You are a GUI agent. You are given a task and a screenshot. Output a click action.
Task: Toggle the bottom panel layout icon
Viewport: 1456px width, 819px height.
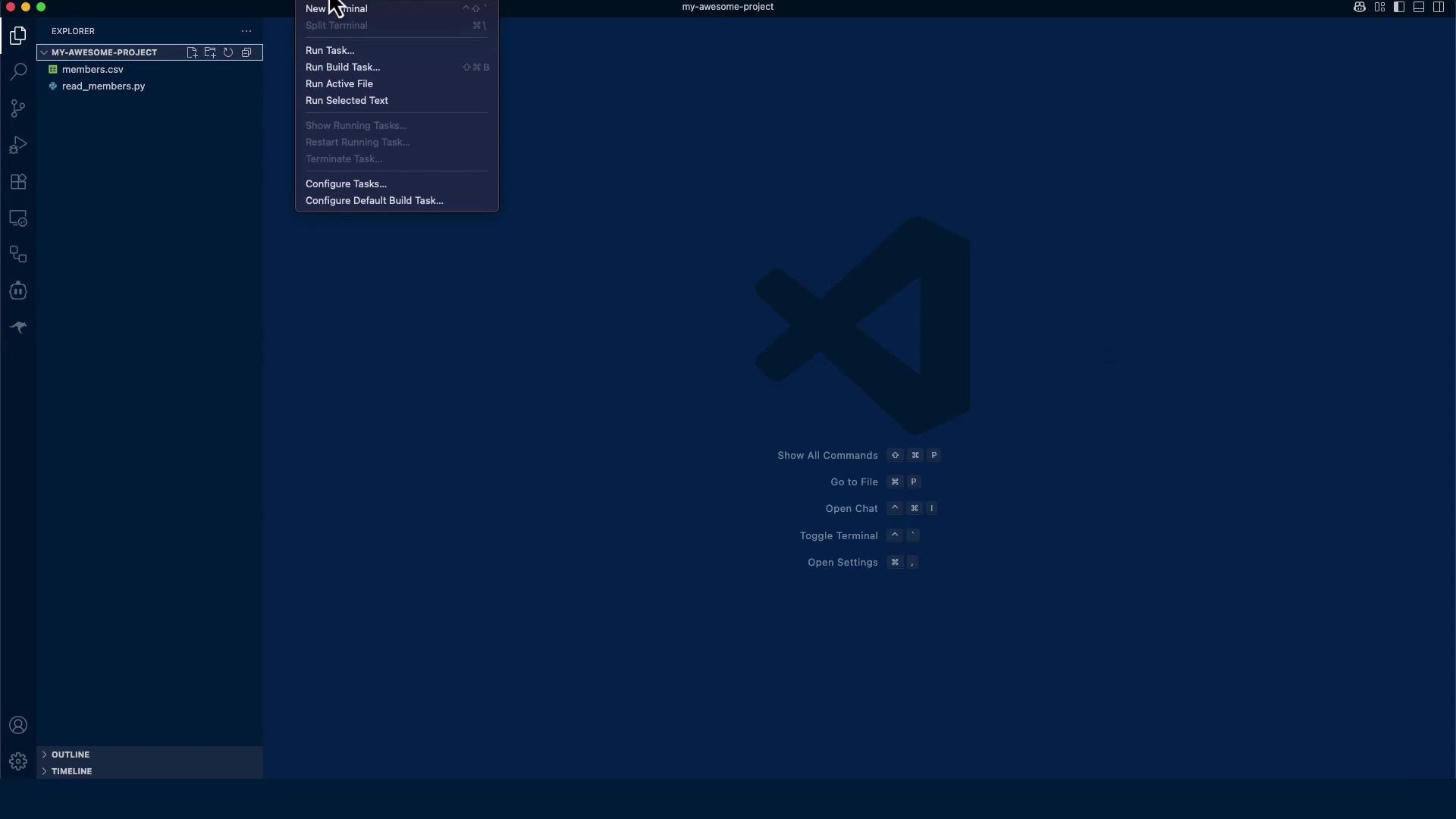pyautogui.click(x=1419, y=7)
